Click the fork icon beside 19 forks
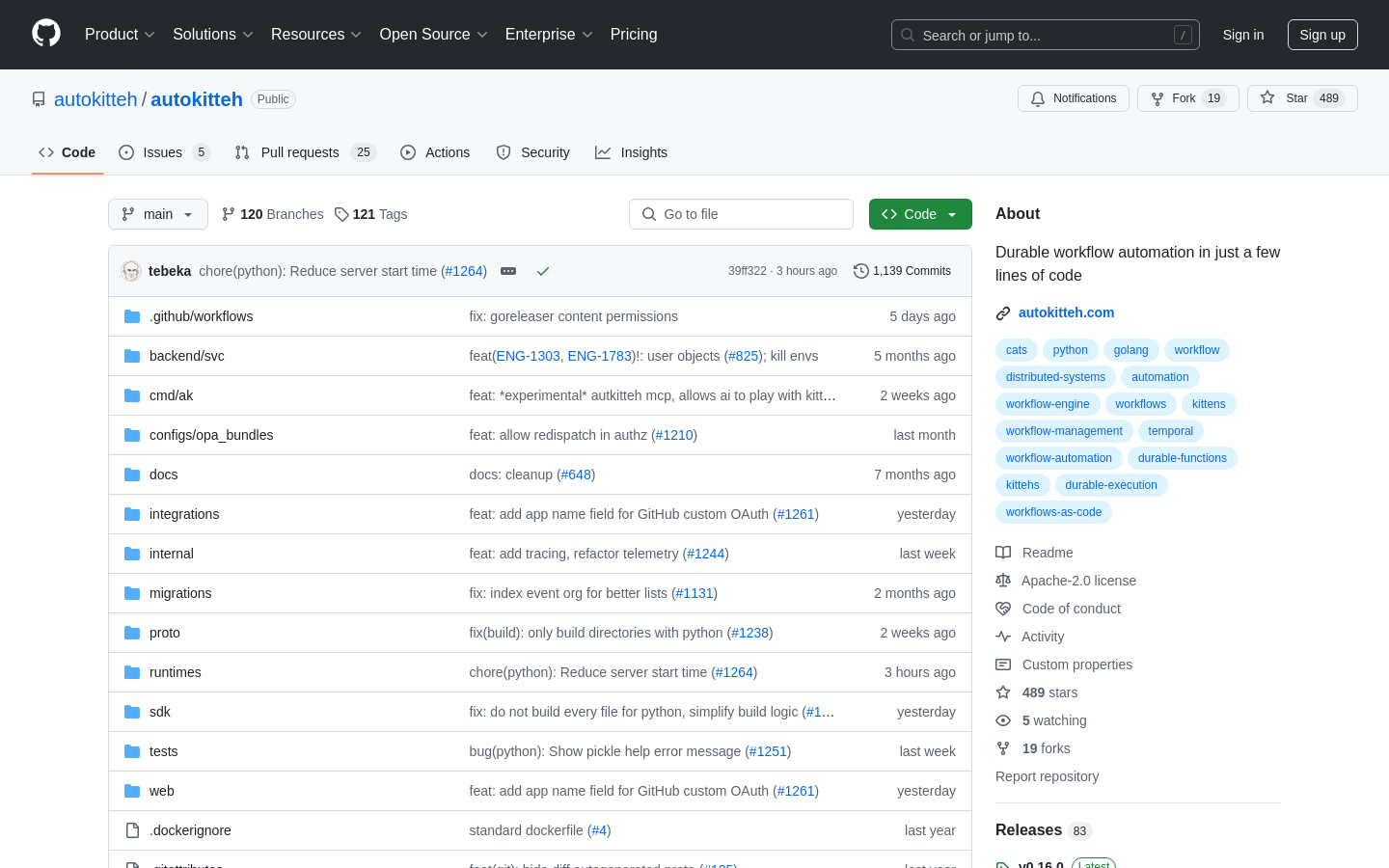 pos(1003,748)
